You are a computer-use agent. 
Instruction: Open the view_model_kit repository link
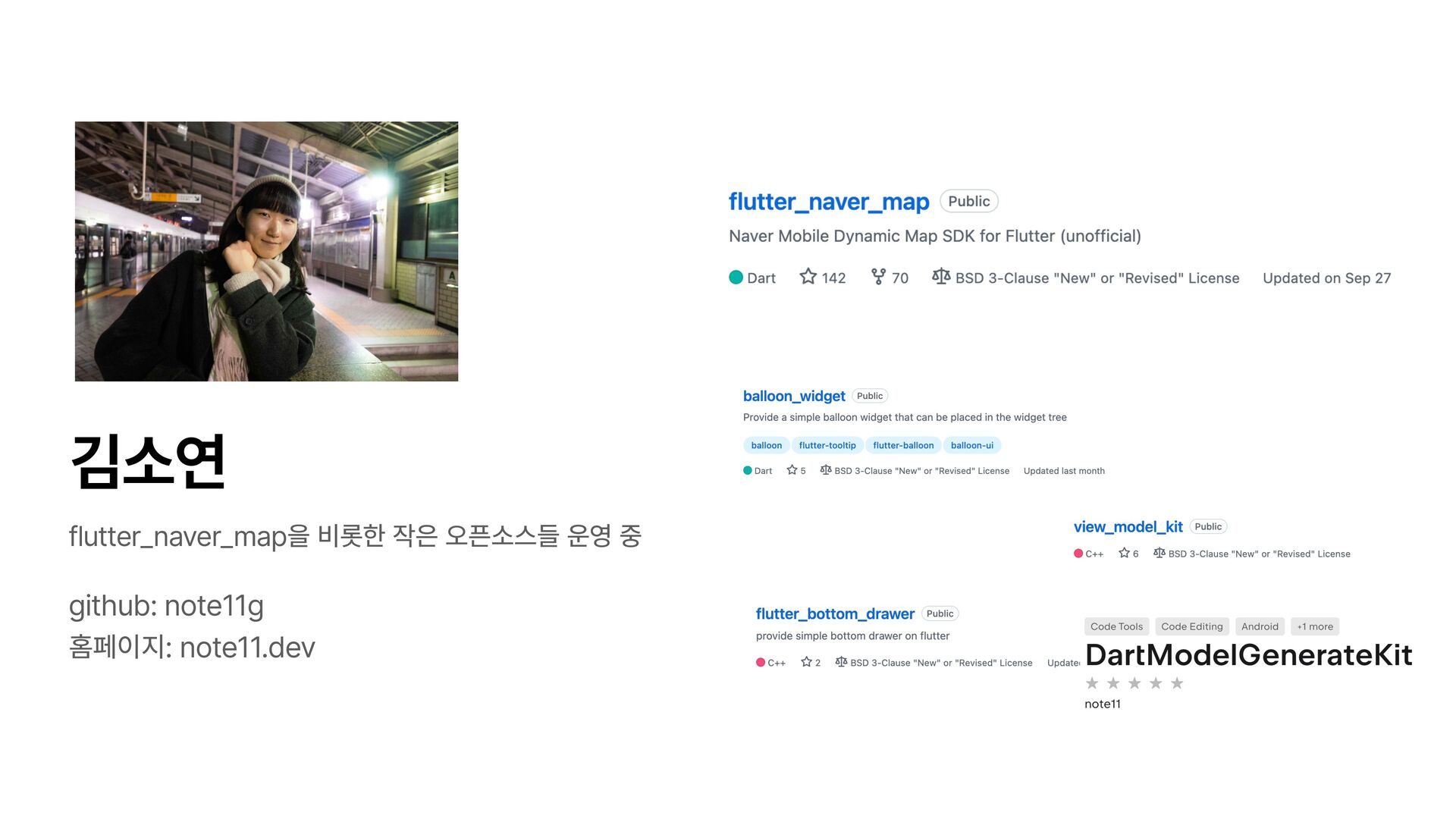click(x=1128, y=527)
